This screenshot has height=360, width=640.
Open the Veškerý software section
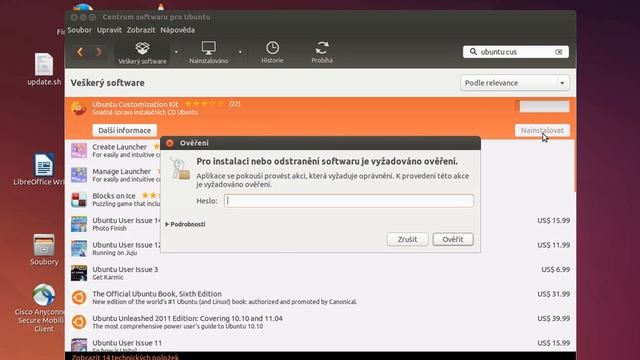tap(142, 53)
